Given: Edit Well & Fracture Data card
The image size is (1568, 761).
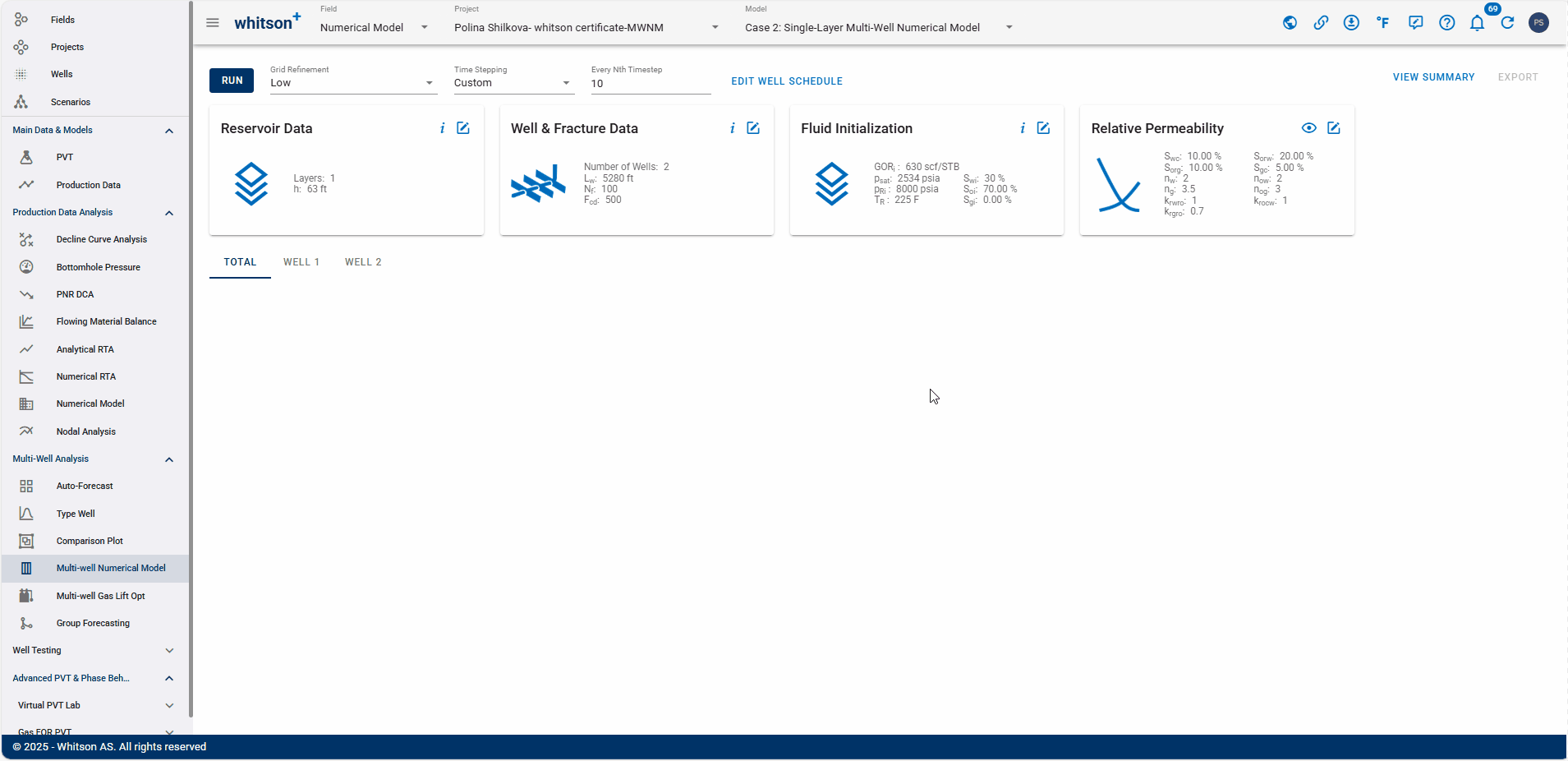Looking at the screenshot, I should pyautogui.click(x=753, y=128).
